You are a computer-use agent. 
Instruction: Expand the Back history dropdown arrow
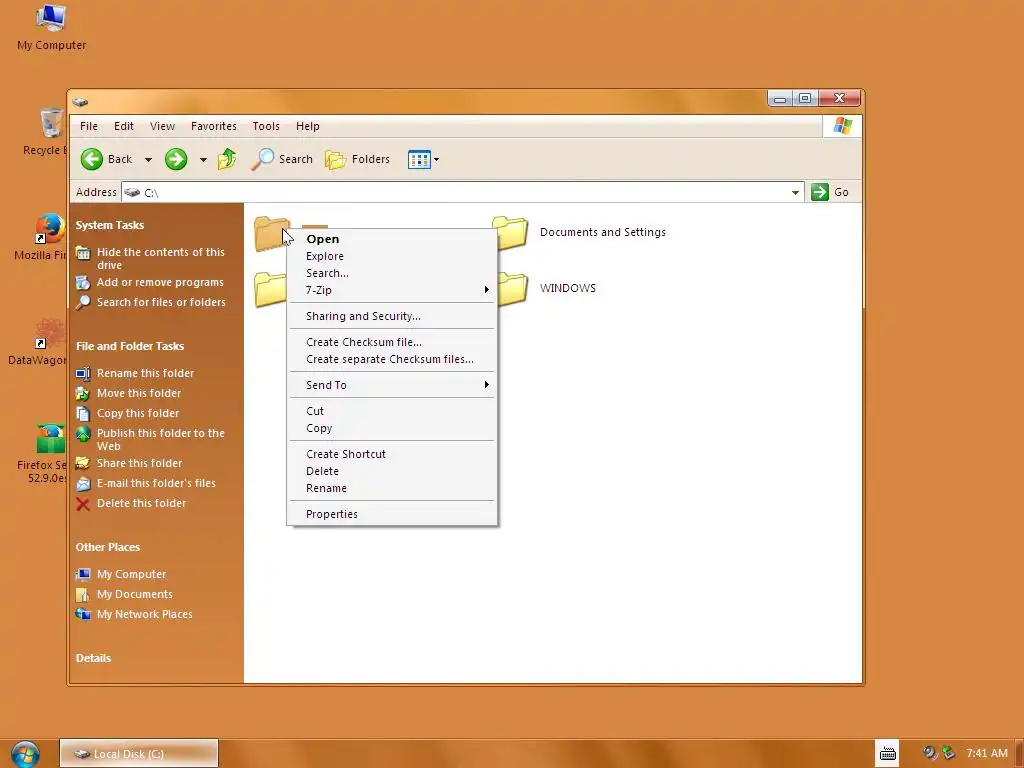tap(148, 159)
